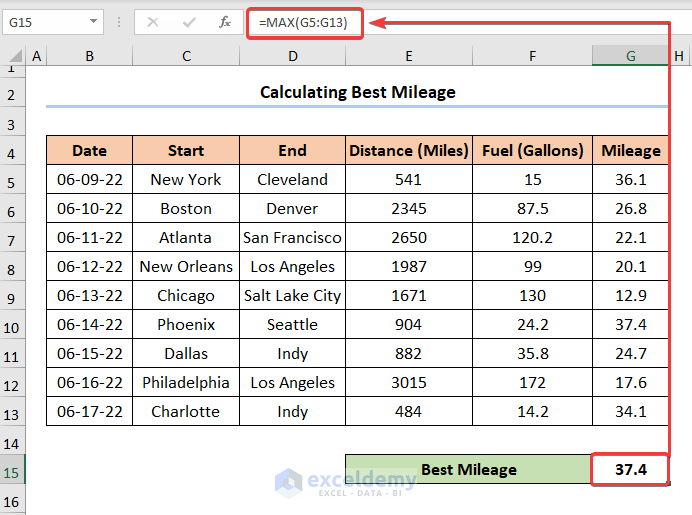Select the fuel cell 172

(x=533, y=383)
